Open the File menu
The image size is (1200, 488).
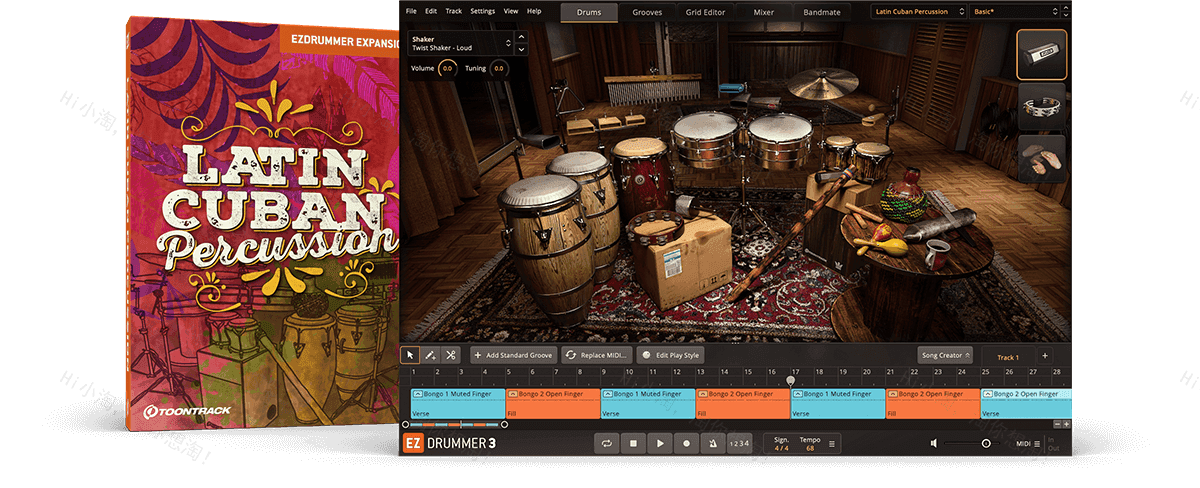pos(411,11)
